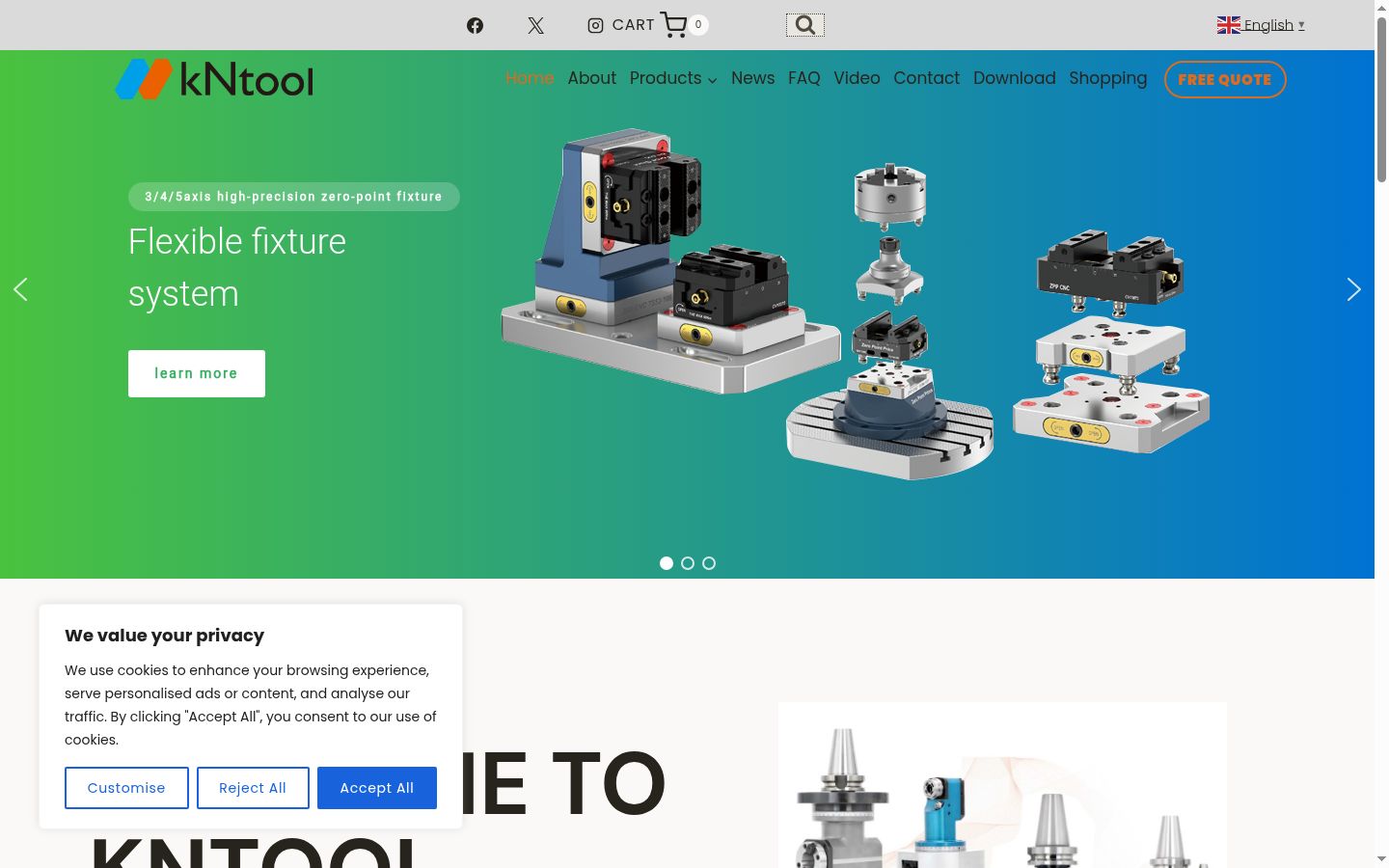Open the Download page

click(x=1014, y=78)
